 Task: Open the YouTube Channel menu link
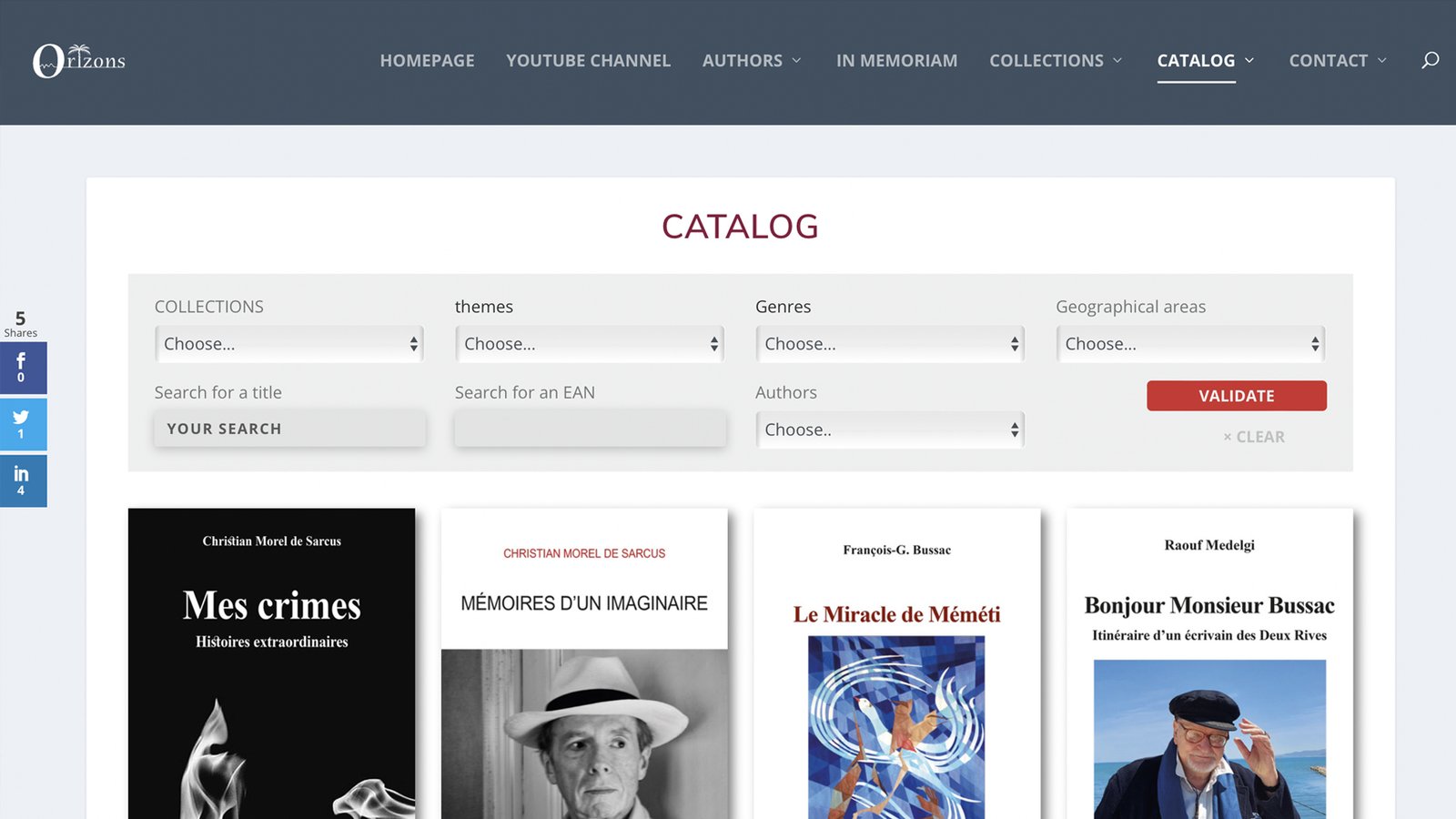coord(589,61)
